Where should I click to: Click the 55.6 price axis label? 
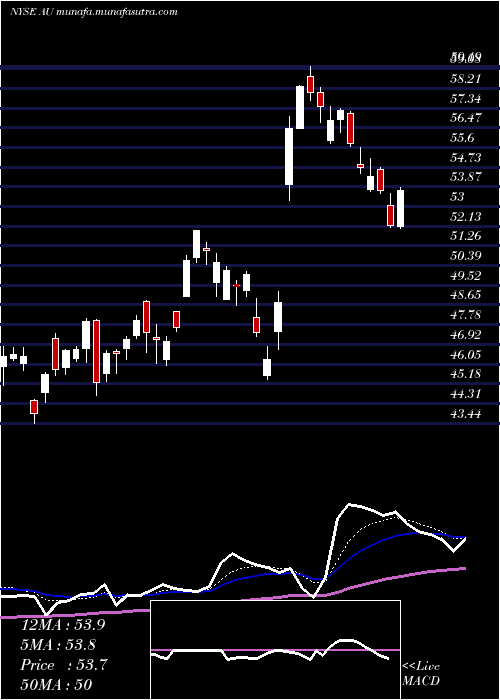coord(462,138)
